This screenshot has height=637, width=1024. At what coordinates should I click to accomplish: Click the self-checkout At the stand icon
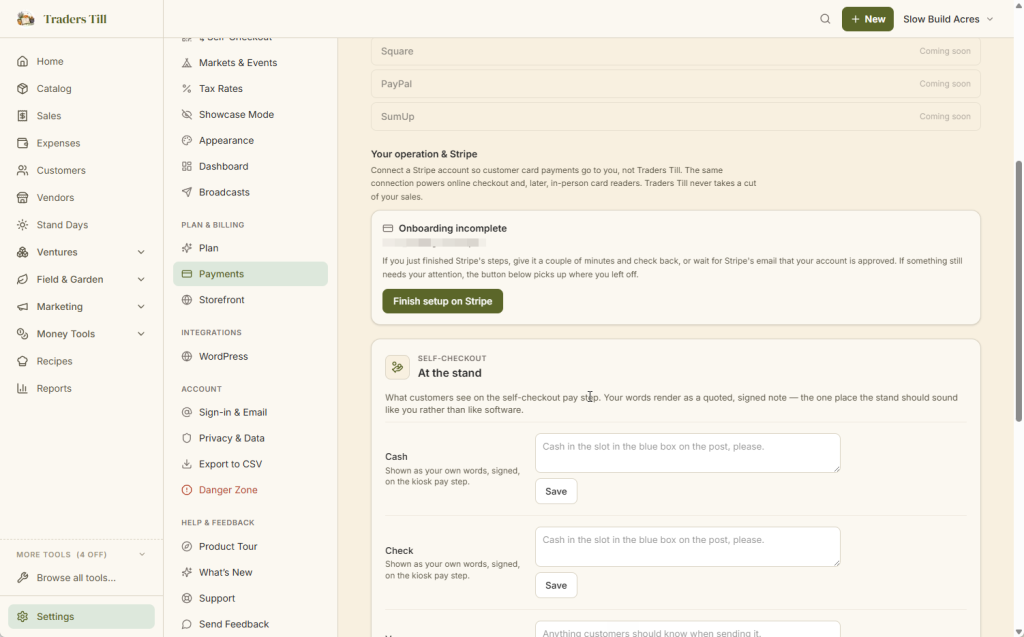397,367
